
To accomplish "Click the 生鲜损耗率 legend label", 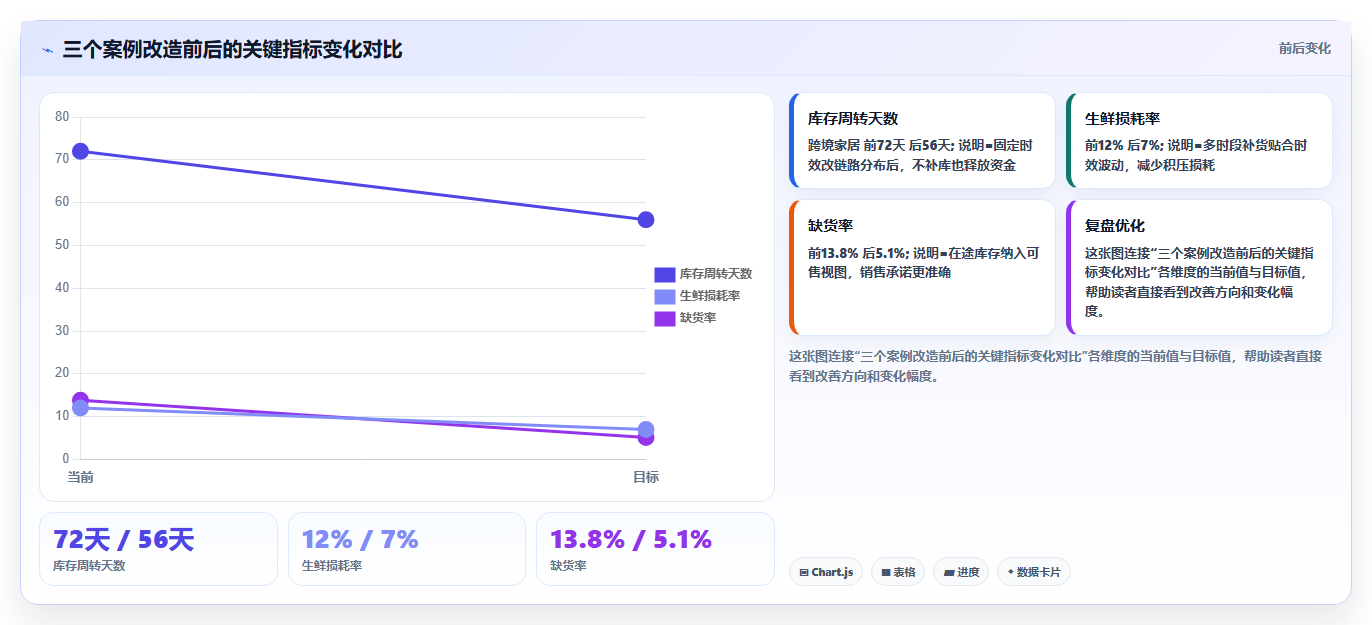I will [x=710, y=296].
